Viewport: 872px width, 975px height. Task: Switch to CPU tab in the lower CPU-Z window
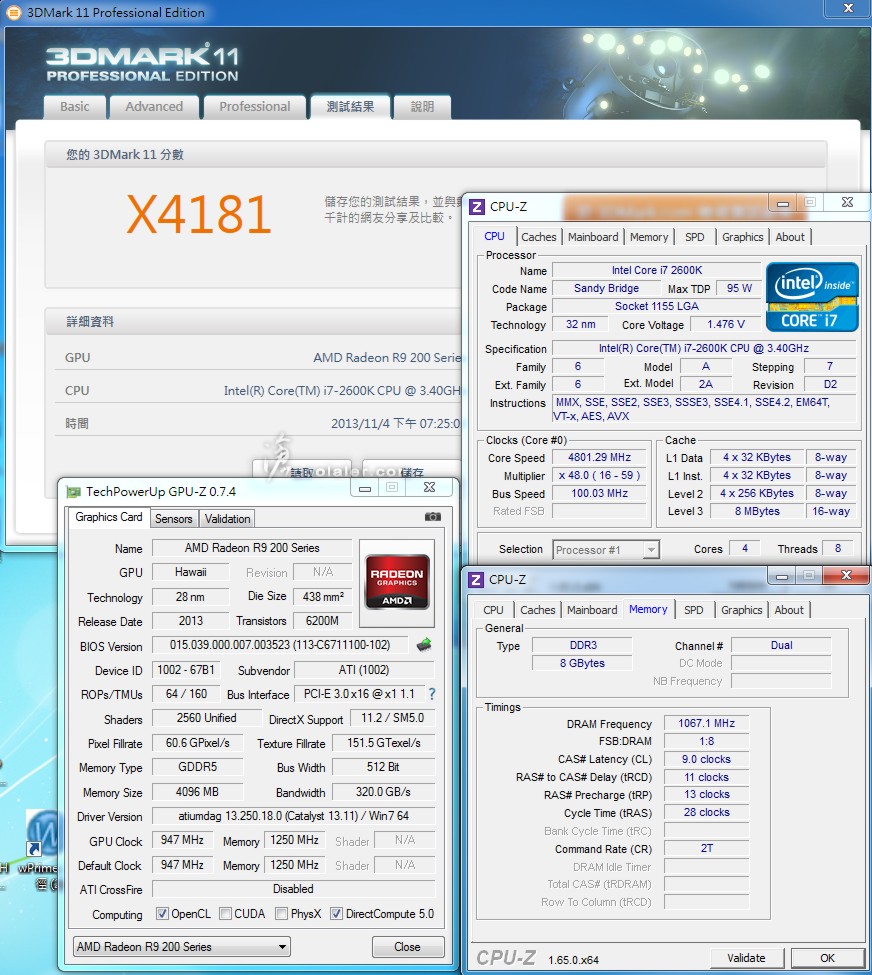tap(493, 610)
